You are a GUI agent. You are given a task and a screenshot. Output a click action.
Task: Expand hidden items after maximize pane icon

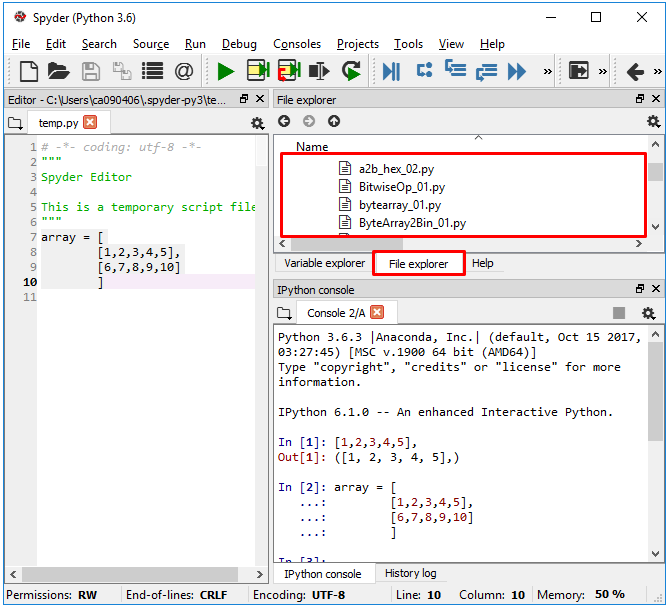[x=603, y=71]
